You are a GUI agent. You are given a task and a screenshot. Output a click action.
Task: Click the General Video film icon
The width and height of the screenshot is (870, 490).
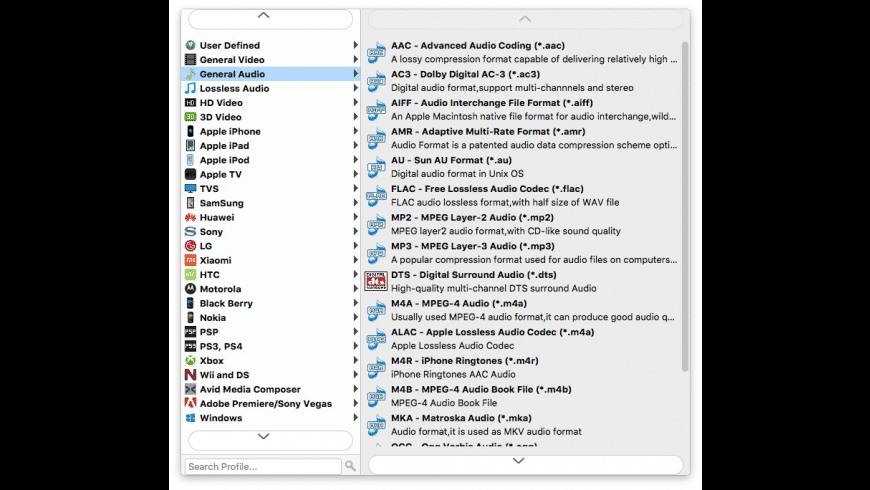pos(190,59)
